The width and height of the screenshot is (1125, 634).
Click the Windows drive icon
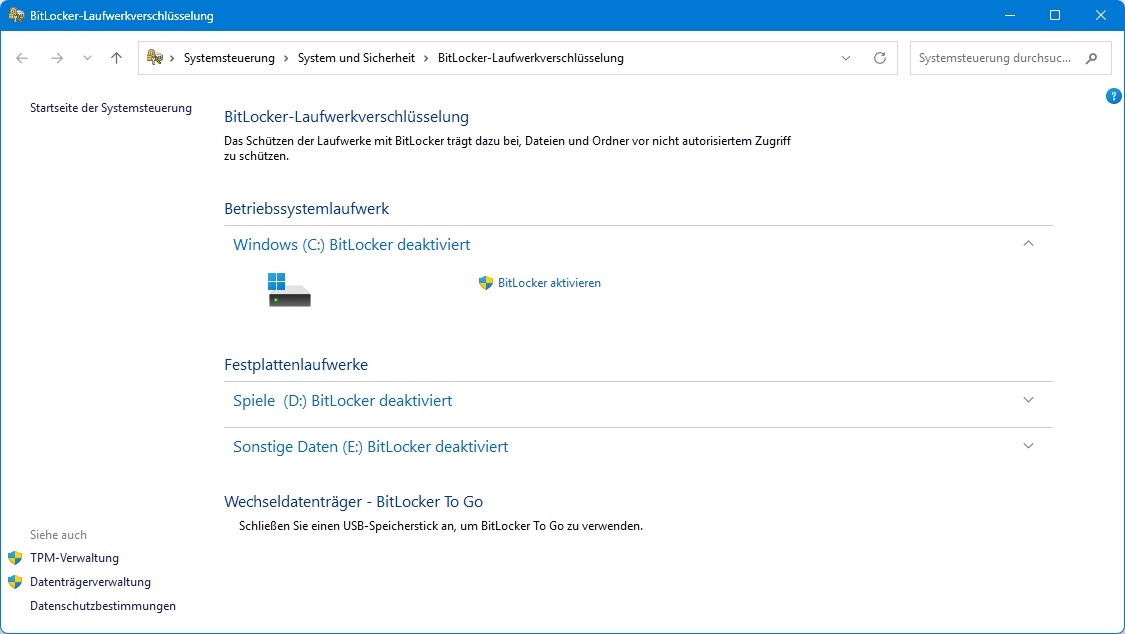289,290
